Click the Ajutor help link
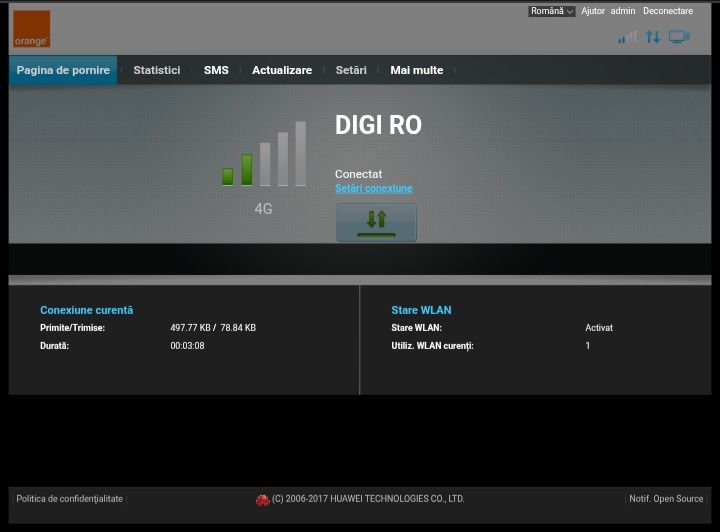Image resolution: width=720 pixels, height=532 pixels. [x=593, y=11]
